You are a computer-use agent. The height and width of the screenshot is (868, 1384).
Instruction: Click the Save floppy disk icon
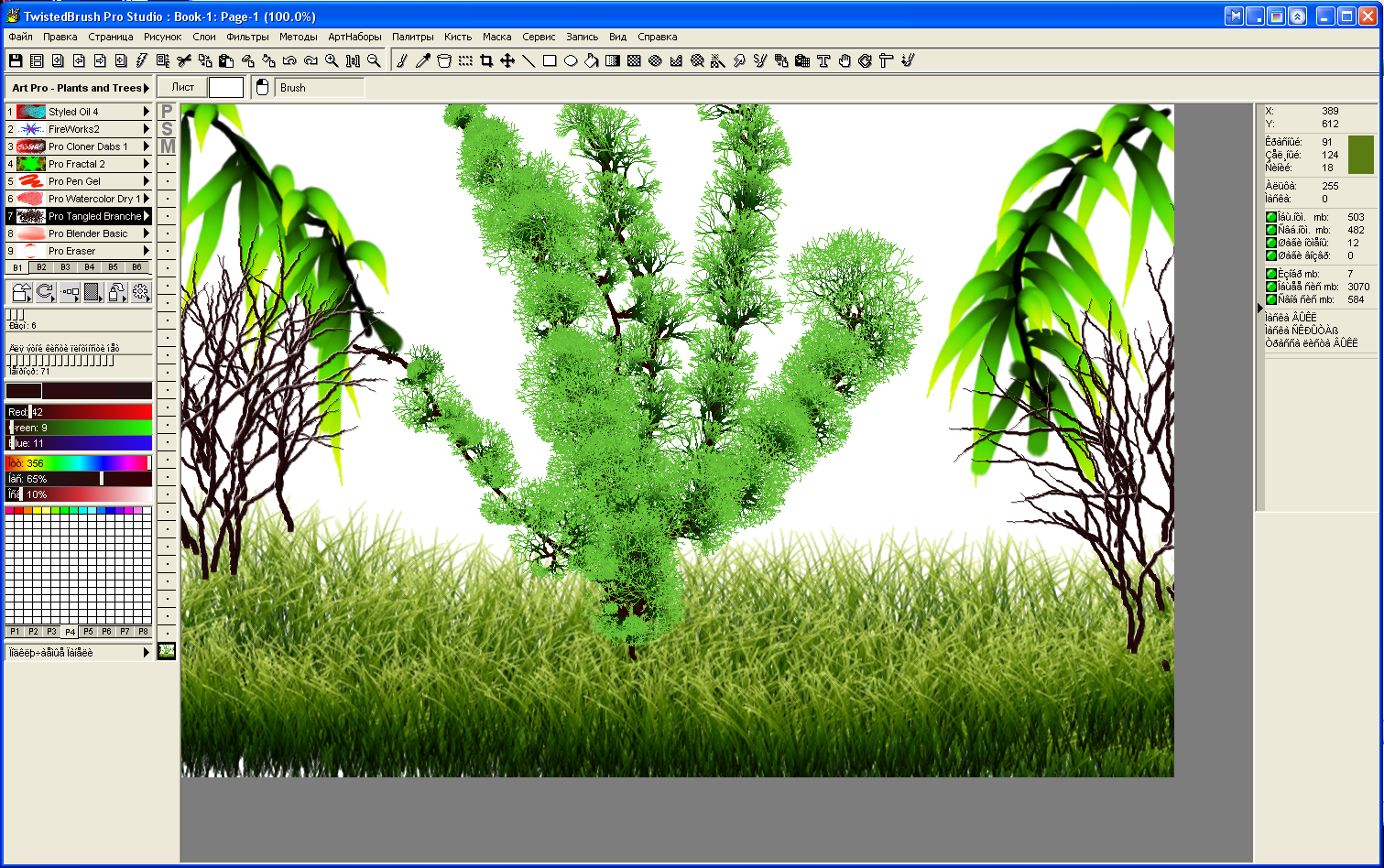tap(15, 60)
